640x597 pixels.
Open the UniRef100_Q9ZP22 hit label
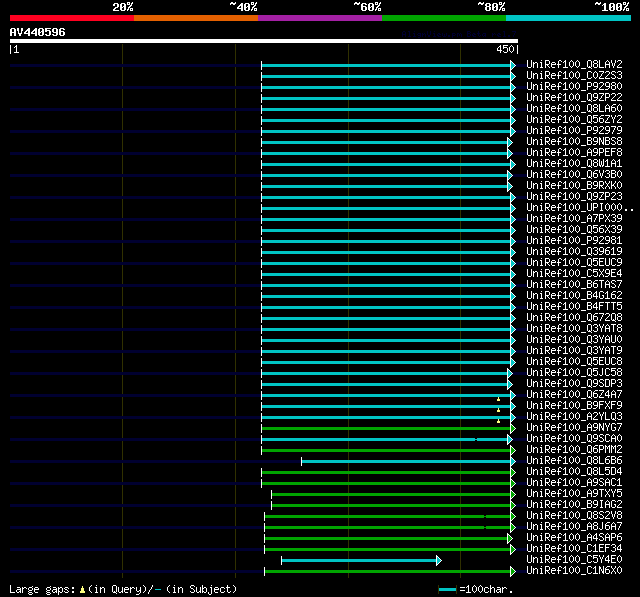point(574,98)
